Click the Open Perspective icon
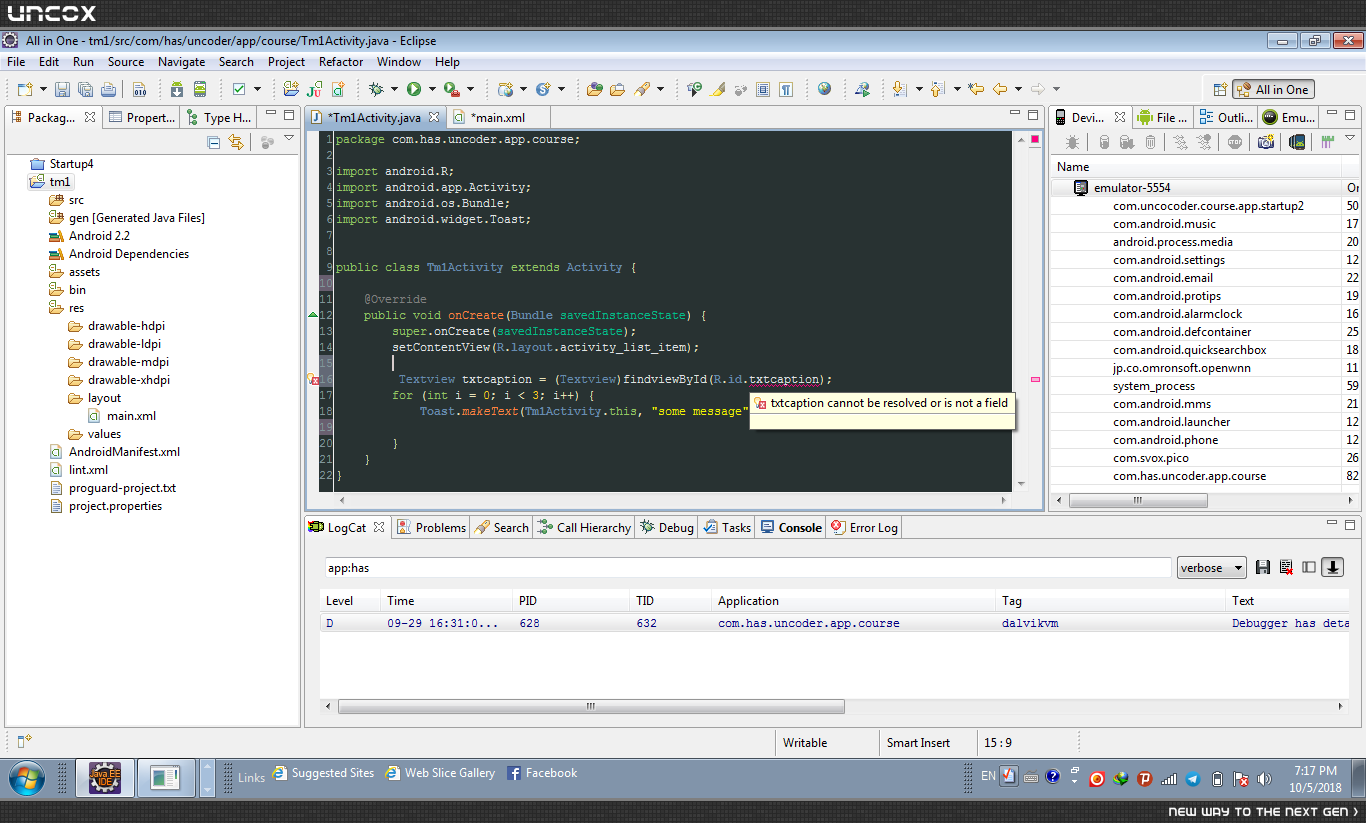The image size is (1366, 823). (1219, 89)
